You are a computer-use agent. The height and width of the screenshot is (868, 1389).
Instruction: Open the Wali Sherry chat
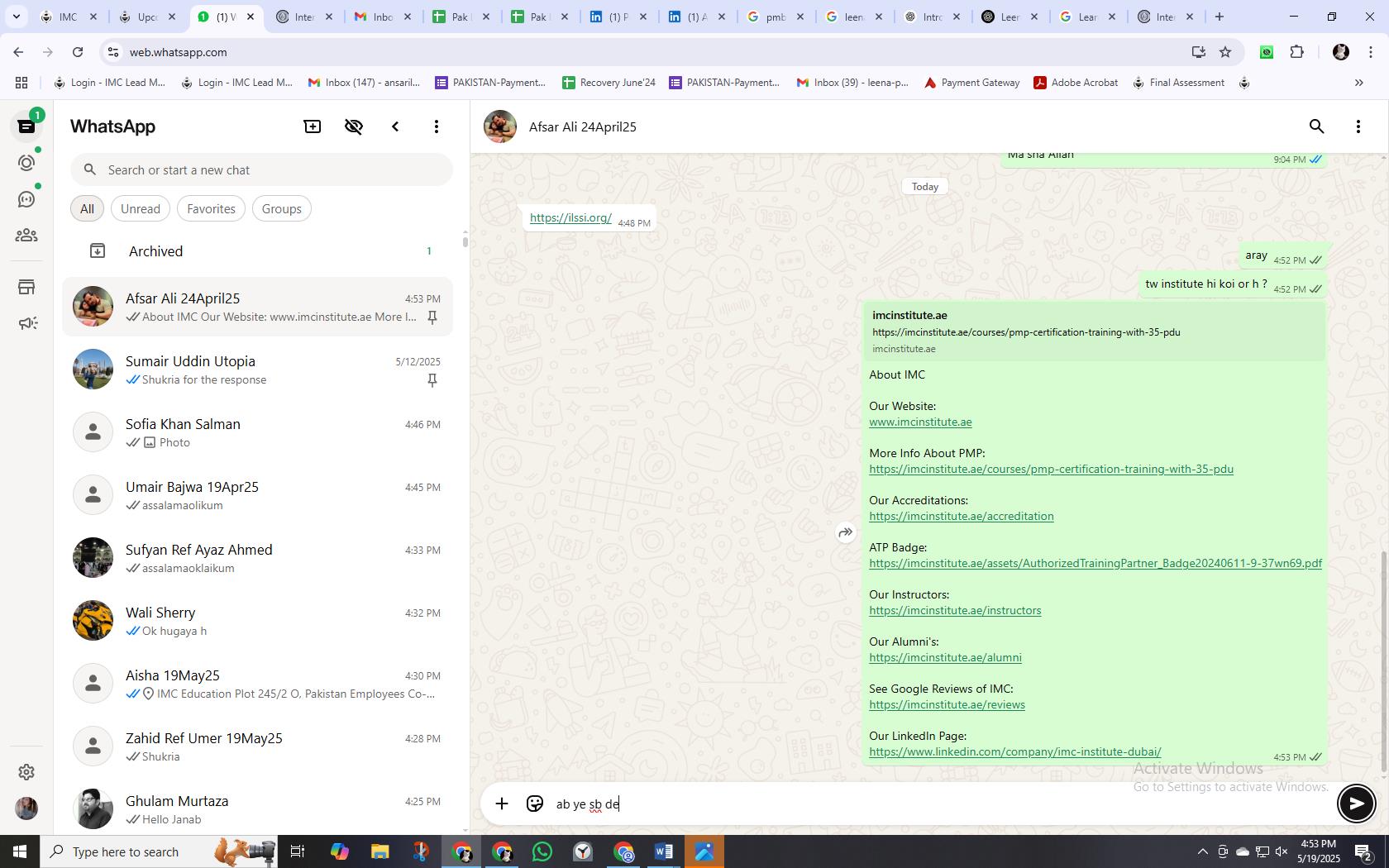click(x=258, y=621)
